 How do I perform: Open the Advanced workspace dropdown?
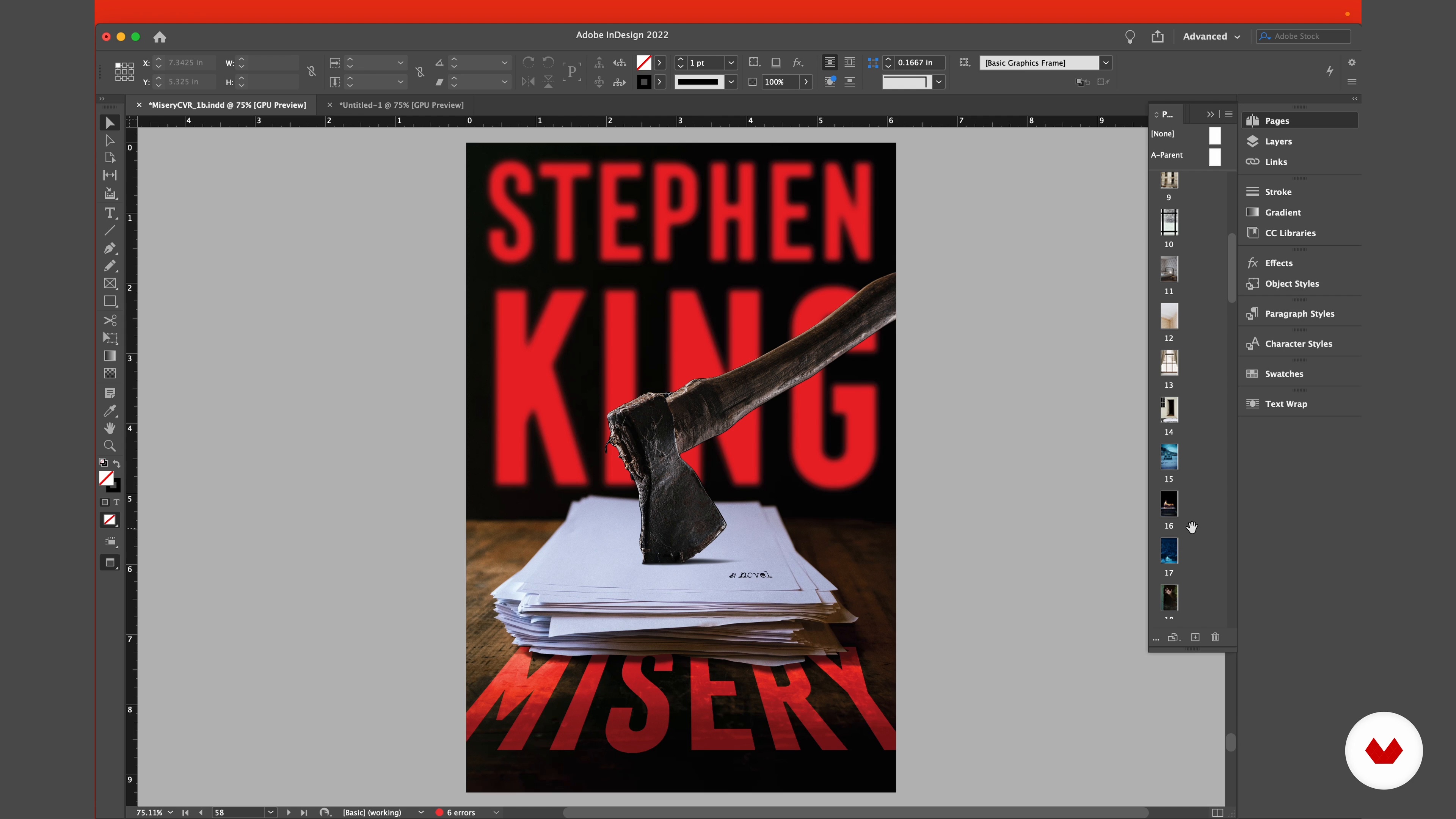click(1211, 36)
